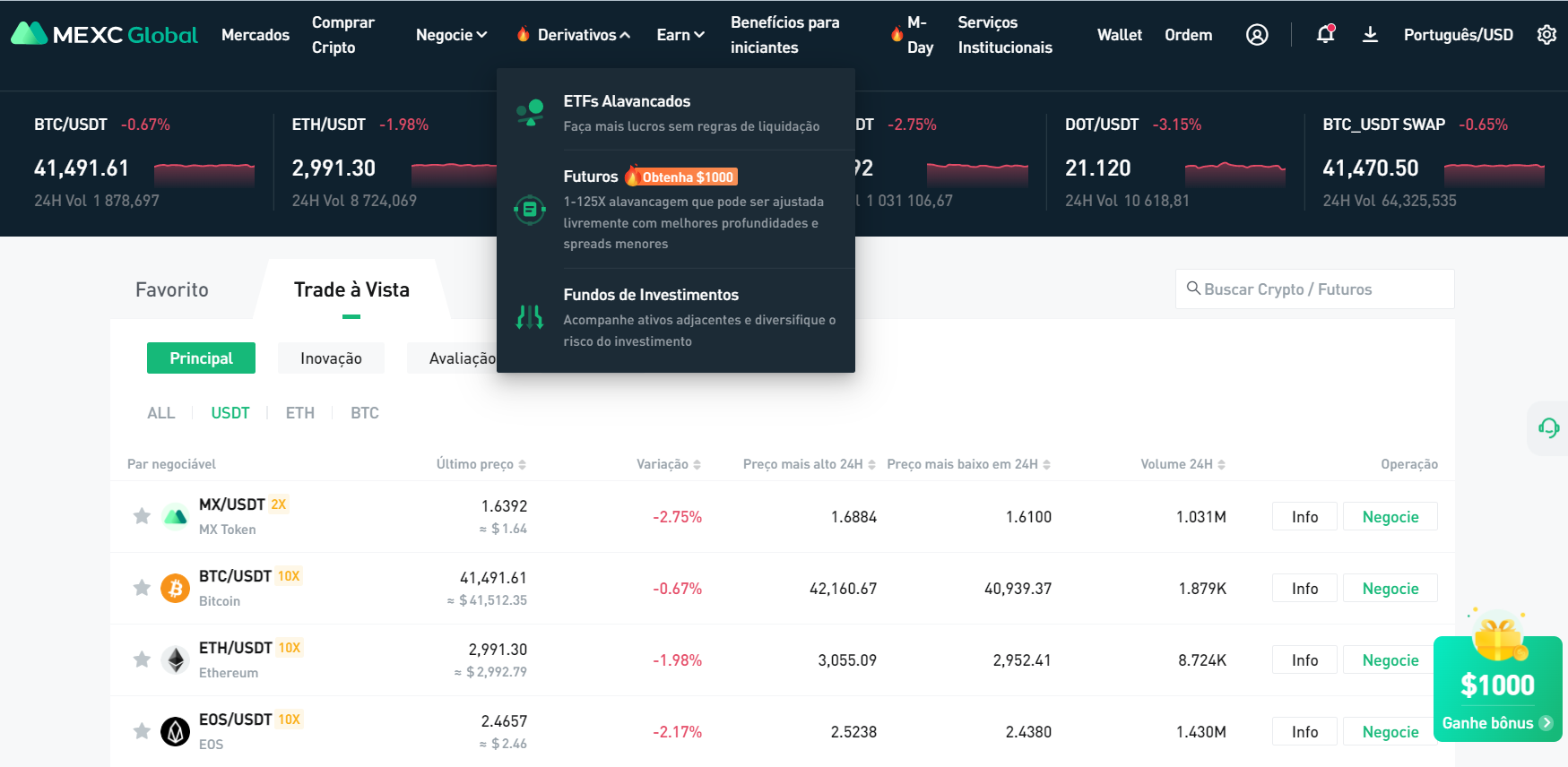1568x767 pixels.
Task: Open Benefícios para iniciantes
Action: 785,35
